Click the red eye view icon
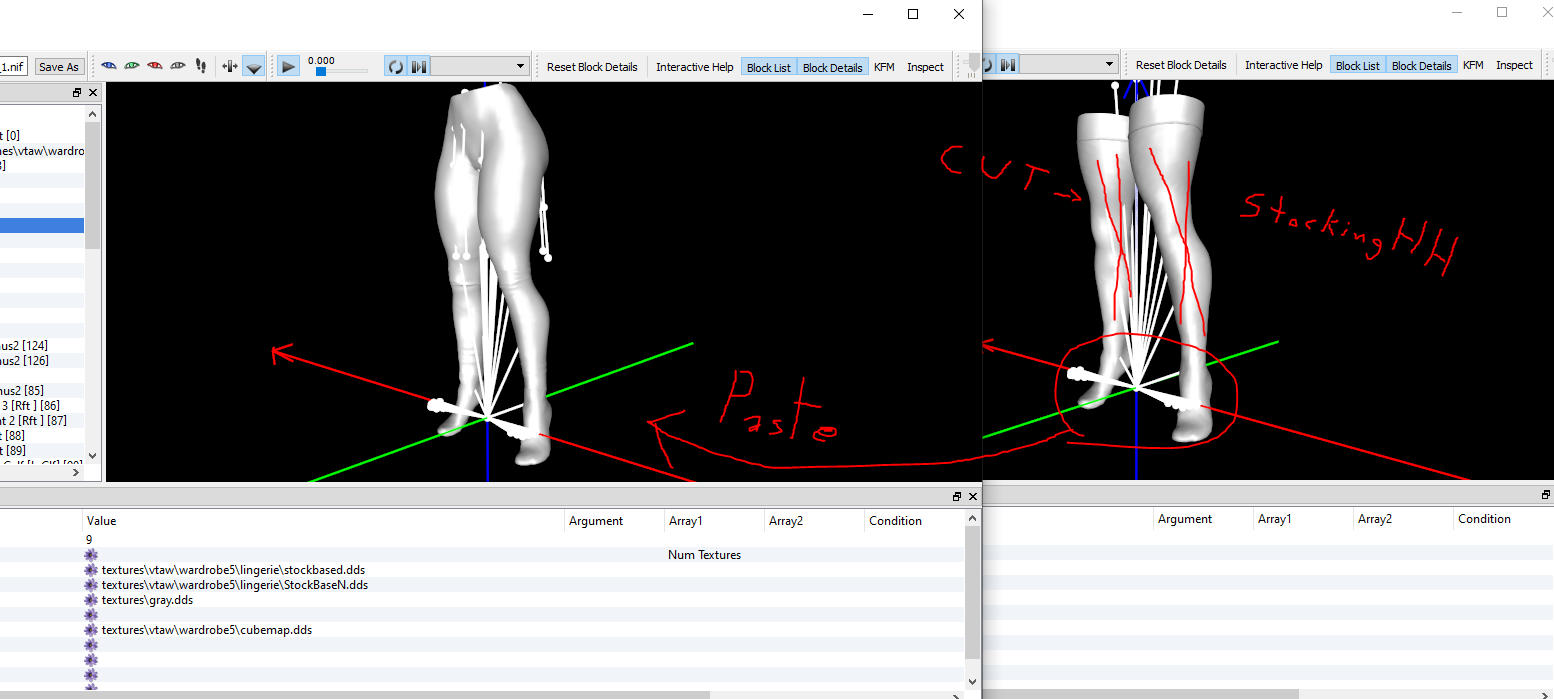This screenshot has height=699, width=1554. [155, 66]
